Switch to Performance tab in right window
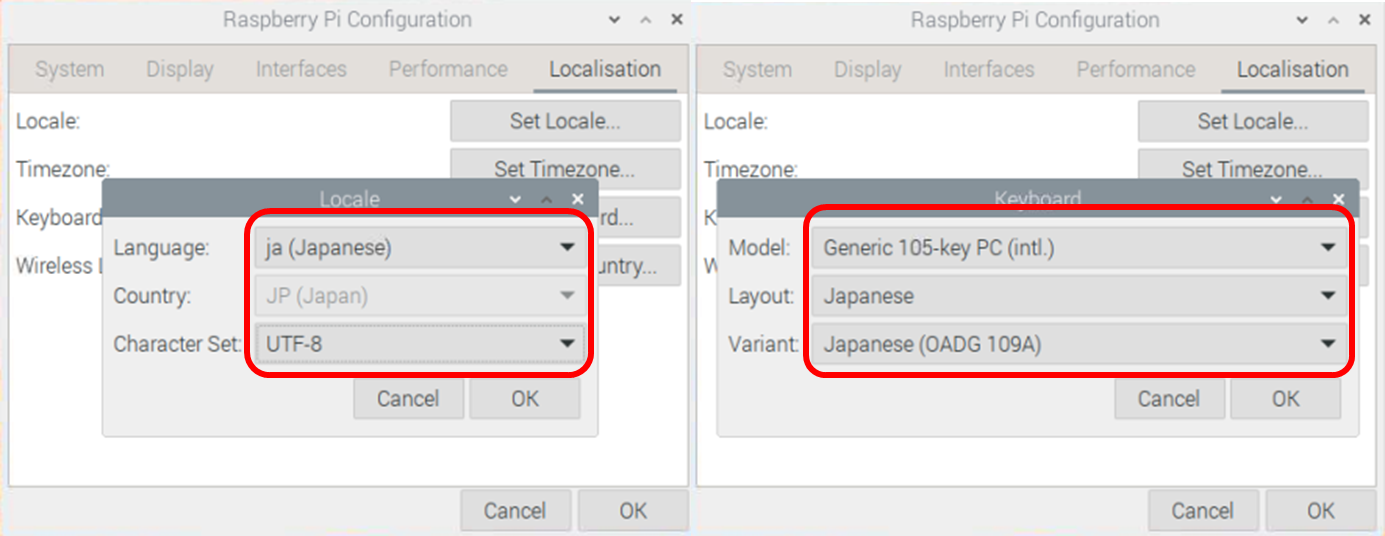 click(1136, 69)
